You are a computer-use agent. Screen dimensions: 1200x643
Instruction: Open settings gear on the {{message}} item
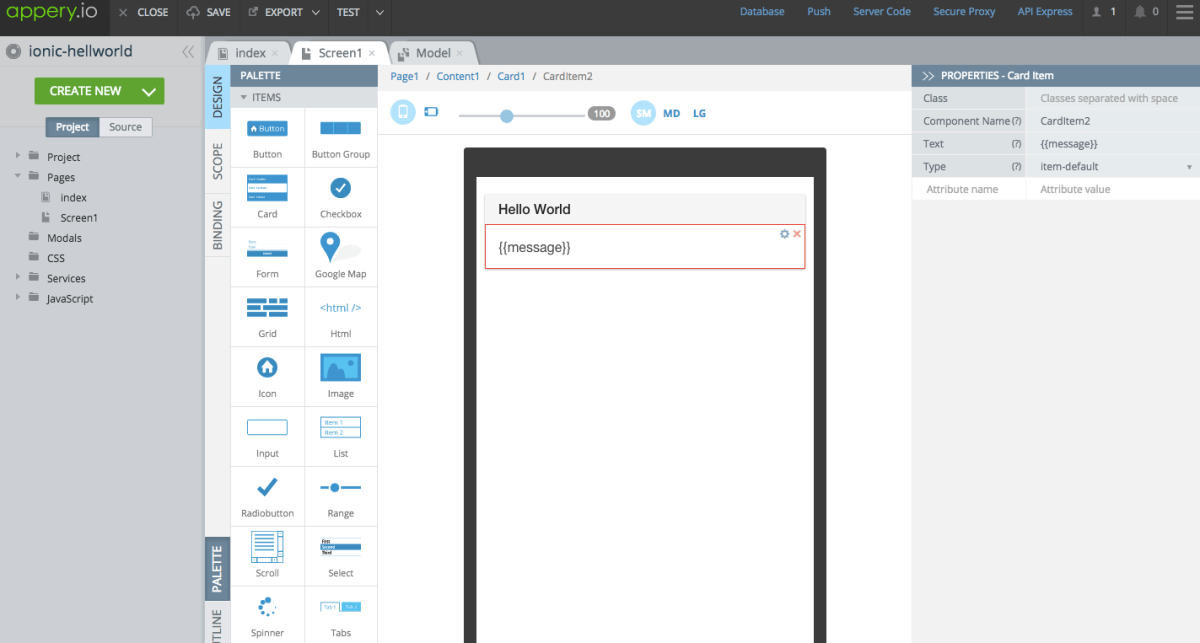click(784, 232)
